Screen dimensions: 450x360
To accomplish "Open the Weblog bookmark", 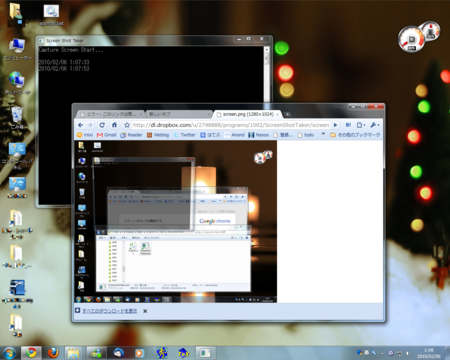I will [158, 135].
